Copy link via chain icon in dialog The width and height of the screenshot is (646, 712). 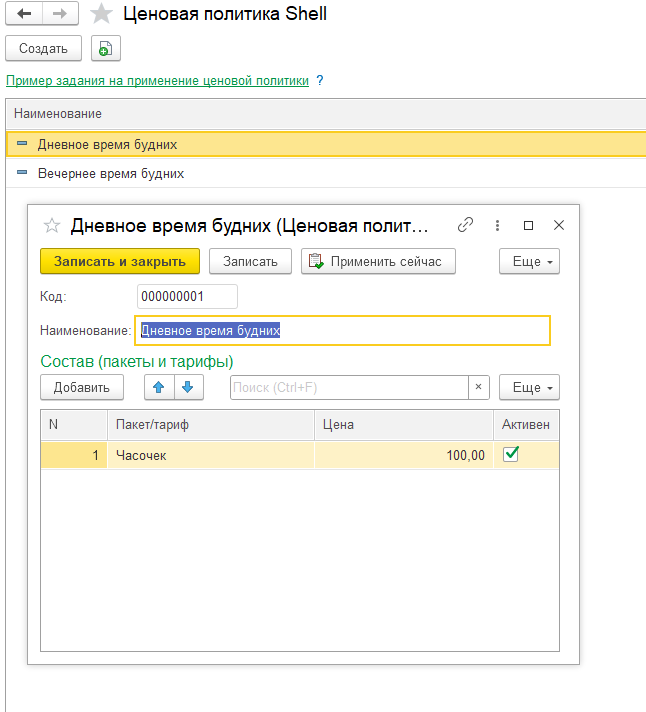click(x=465, y=225)
